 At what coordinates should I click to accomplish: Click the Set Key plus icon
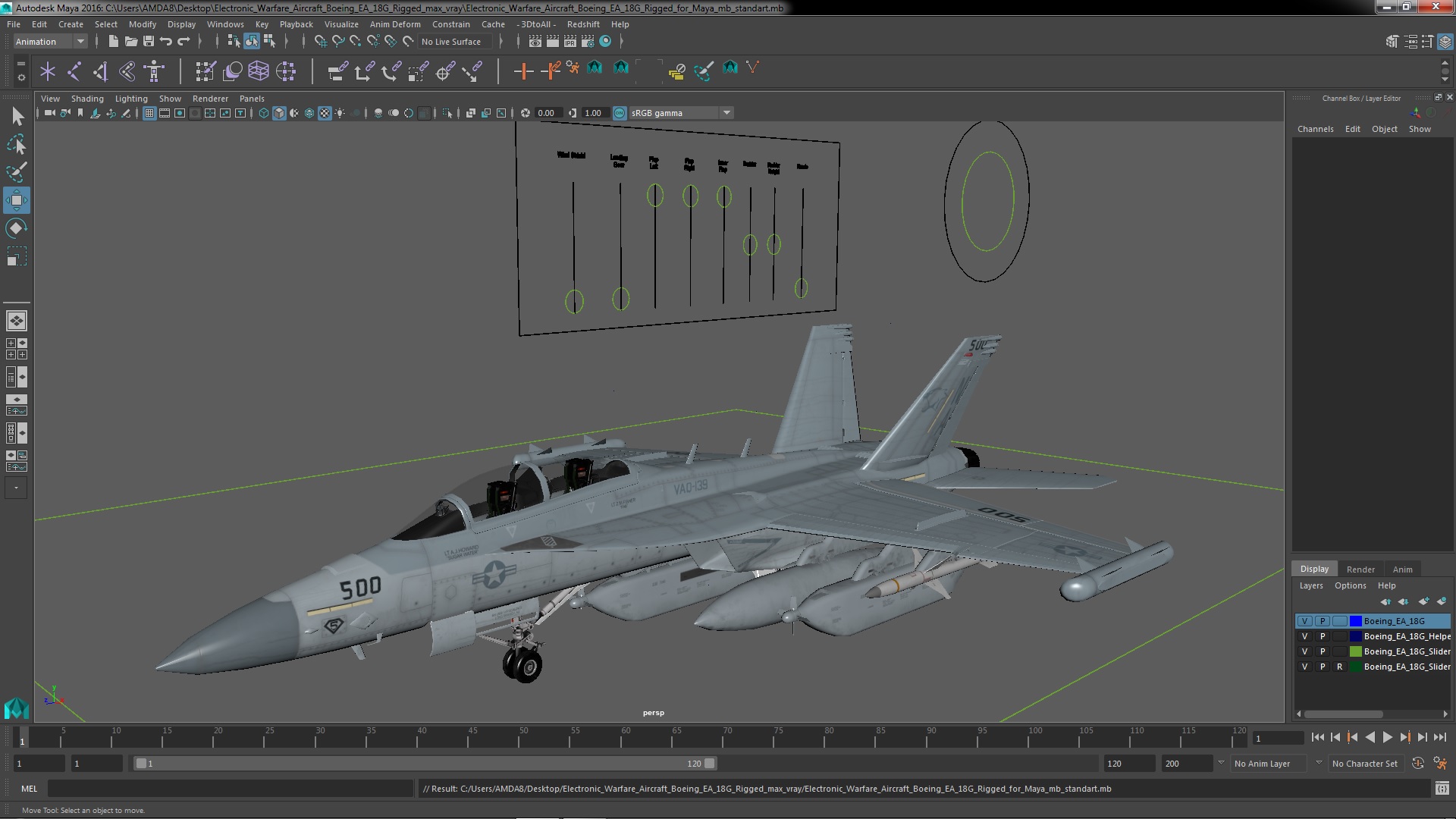(x=522, y=71)
